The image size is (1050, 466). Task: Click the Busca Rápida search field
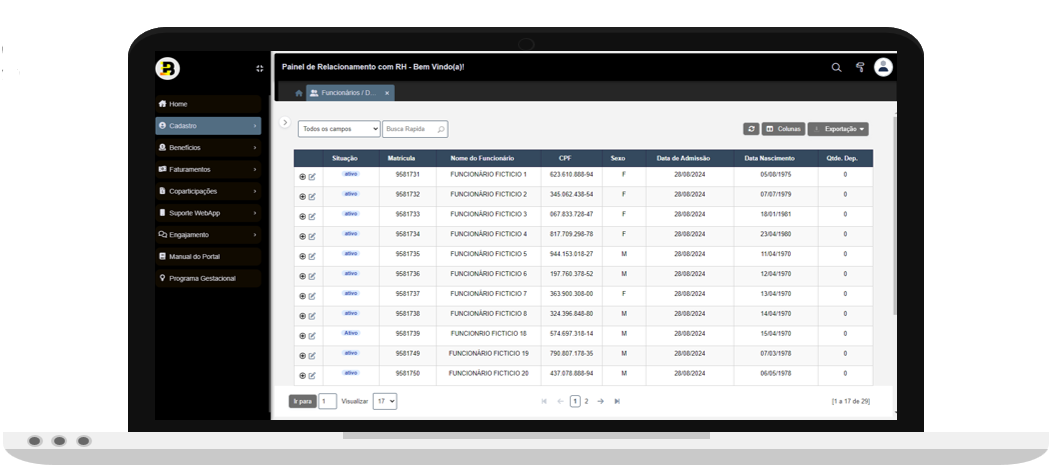tap(410, 129)
